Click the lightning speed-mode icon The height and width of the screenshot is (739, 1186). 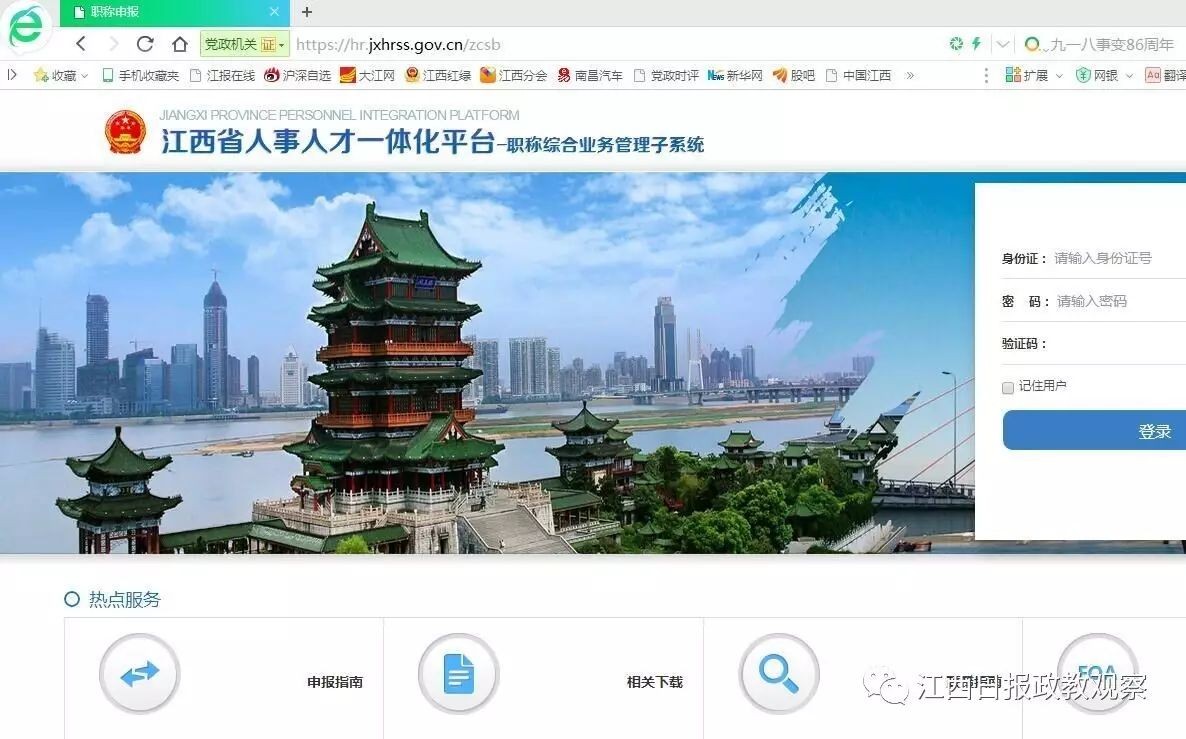pyautogui.click(x=976, y=44)
